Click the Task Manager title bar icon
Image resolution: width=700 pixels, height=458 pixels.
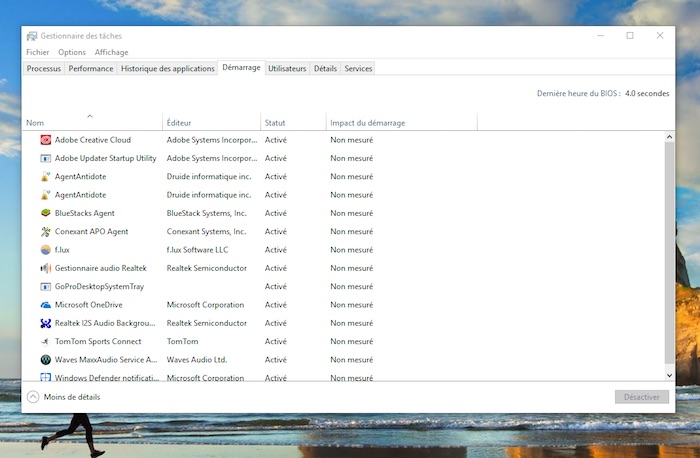click(x=32, y=36)
